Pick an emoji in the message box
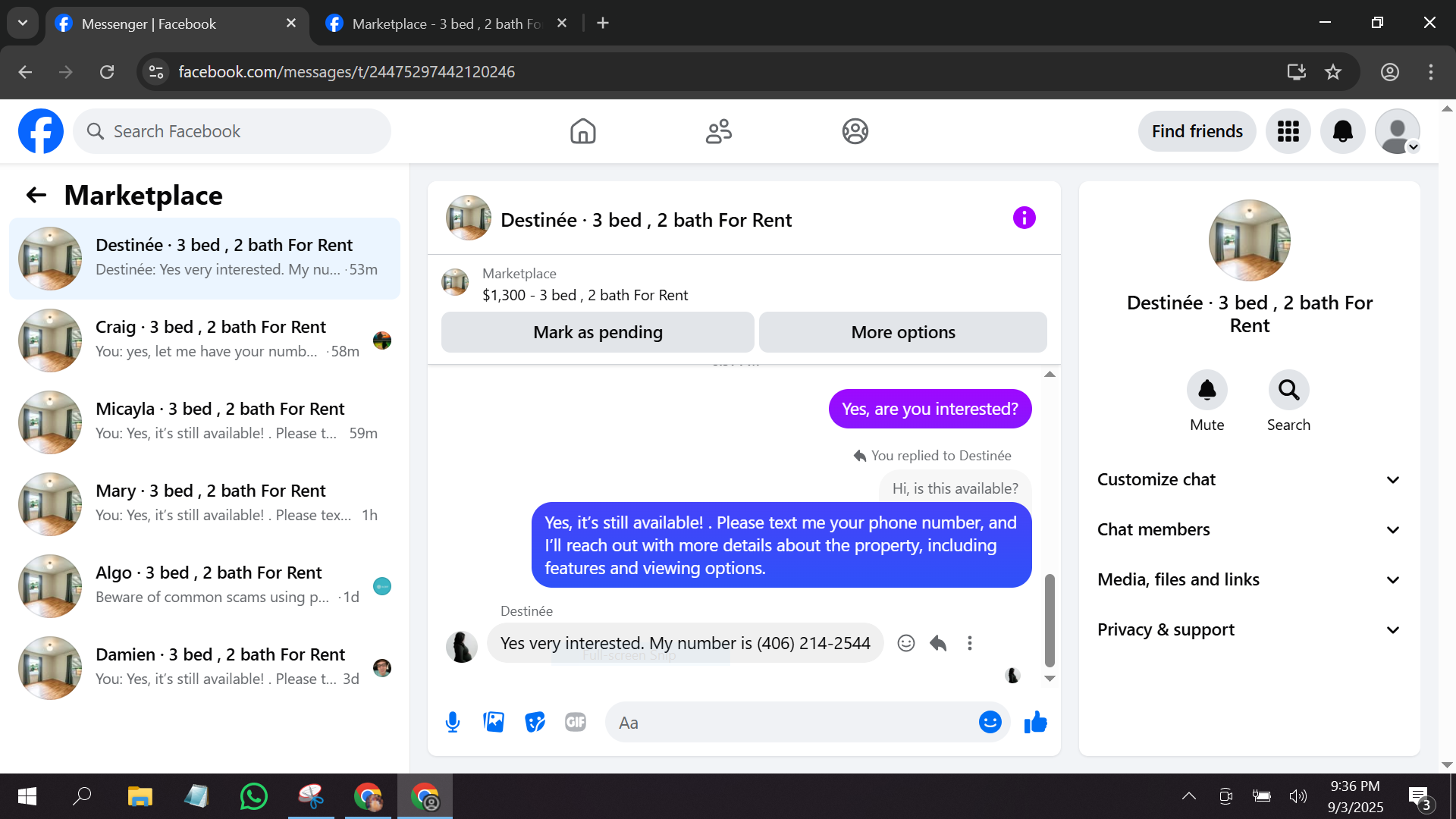1456x819 pixels. coord(990,722)
